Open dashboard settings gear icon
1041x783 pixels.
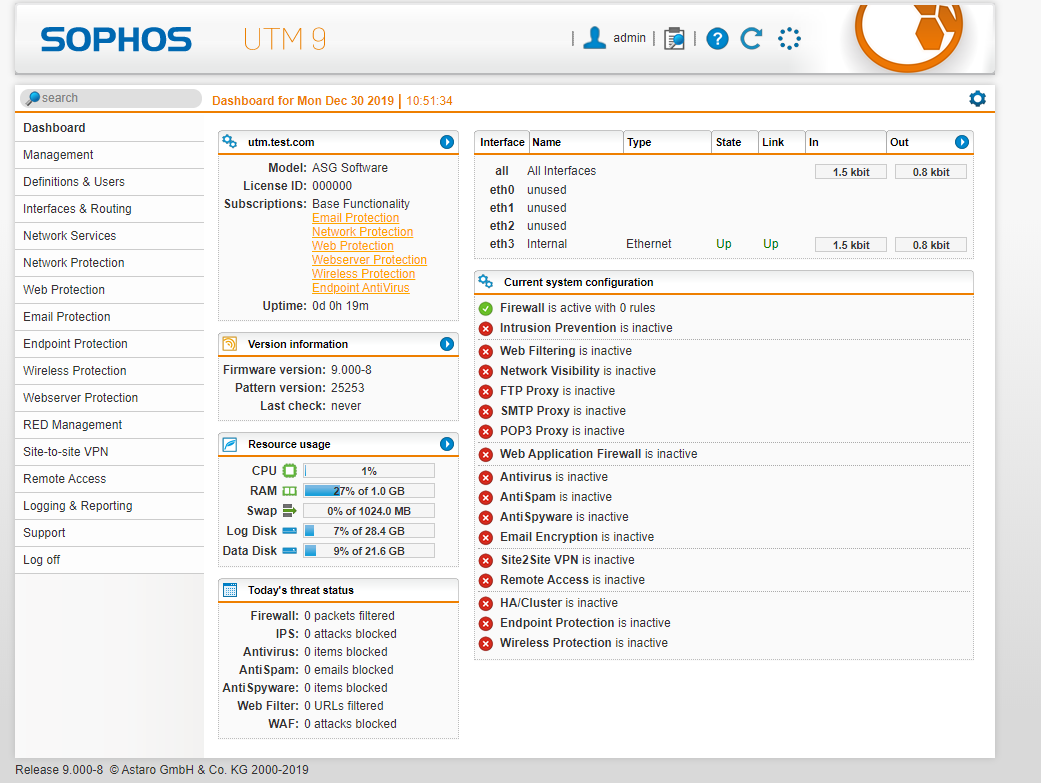(x=977, y=99)
